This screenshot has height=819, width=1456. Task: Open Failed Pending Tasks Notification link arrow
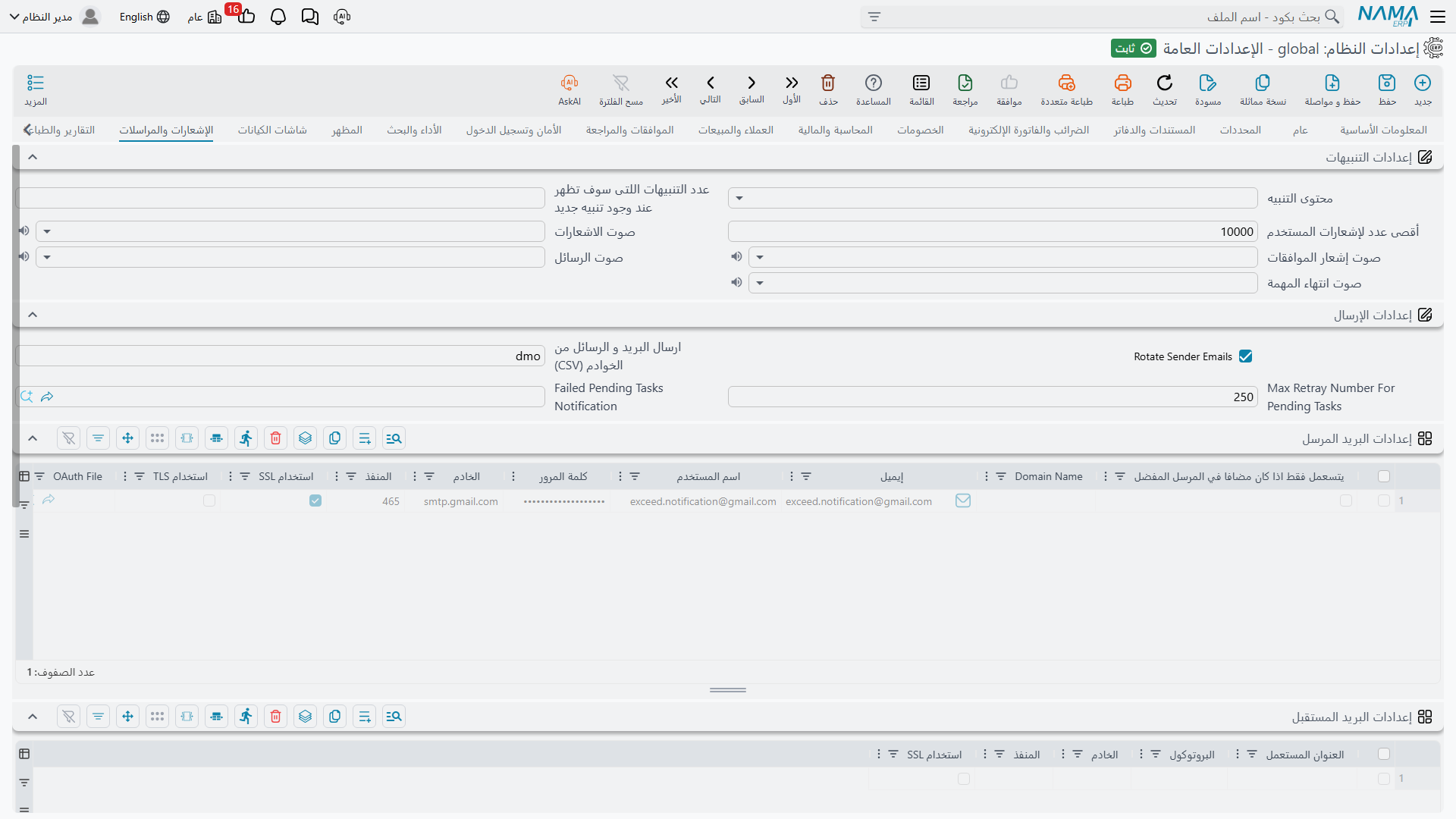click(47, 397)
